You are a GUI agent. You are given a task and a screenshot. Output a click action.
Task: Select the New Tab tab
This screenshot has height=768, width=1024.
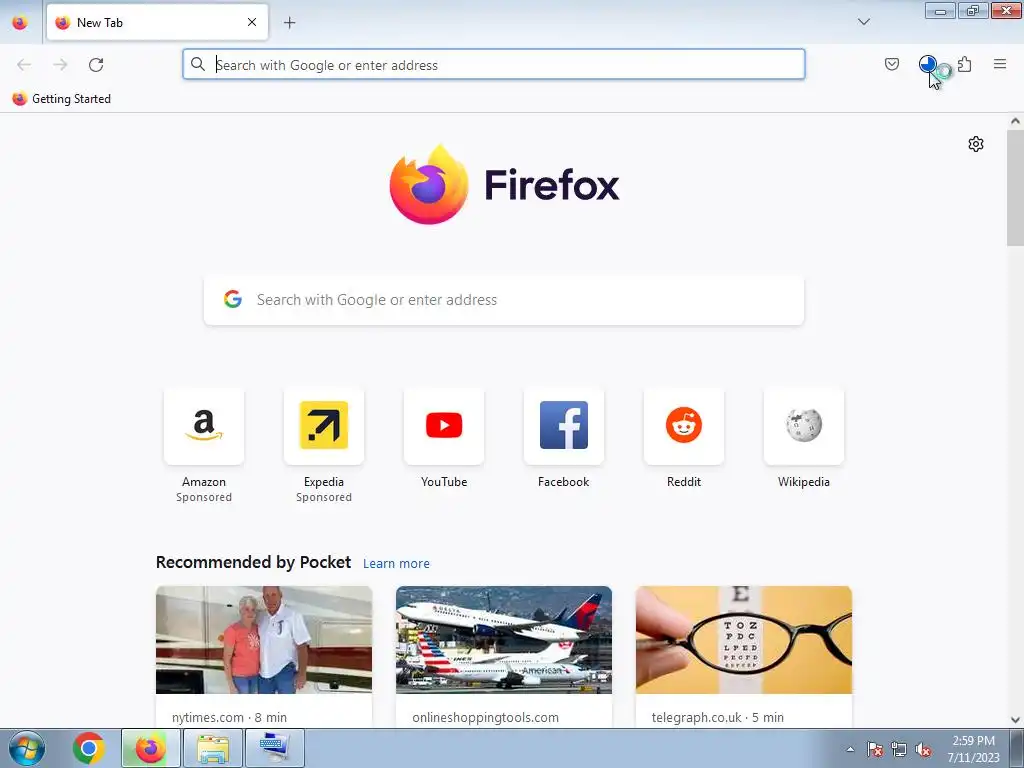coord(157,22)
